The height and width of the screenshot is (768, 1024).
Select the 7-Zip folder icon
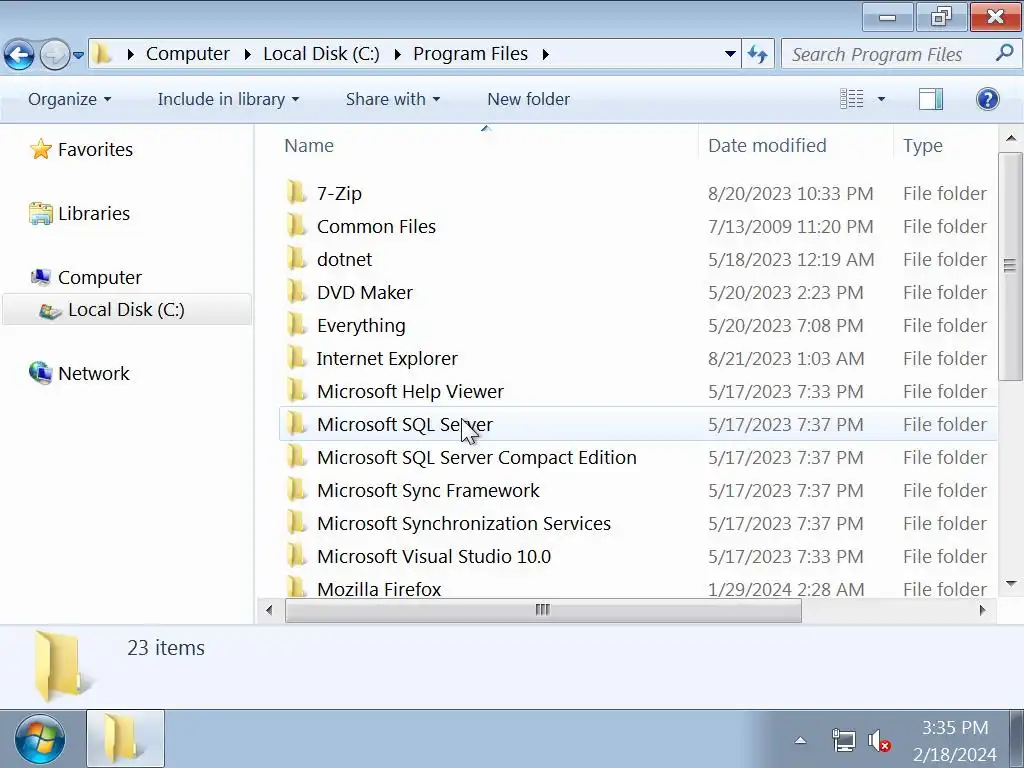coord(296,193)
